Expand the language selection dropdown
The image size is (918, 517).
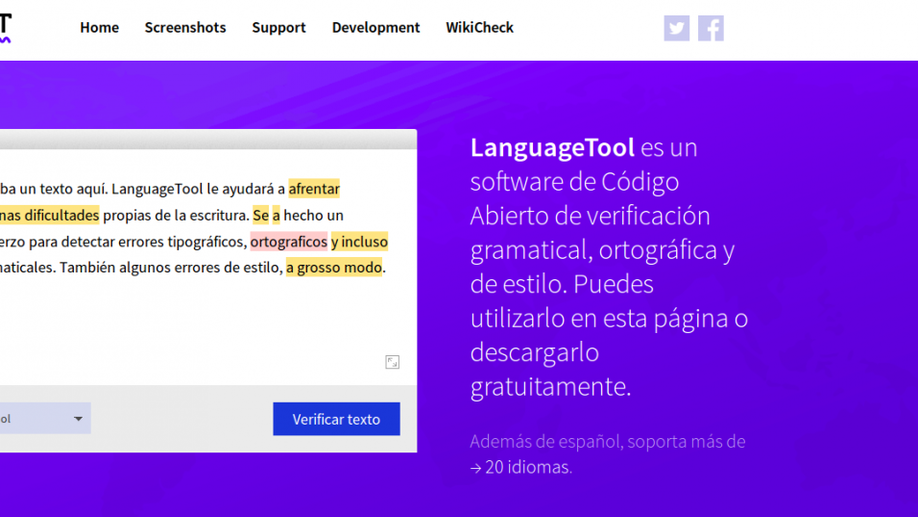(x=45, y=418)
